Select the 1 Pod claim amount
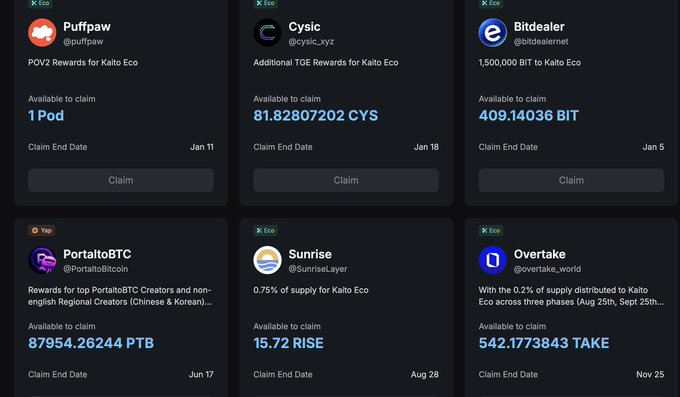This screenshot has height=397, width=680. tap(46, 115)
